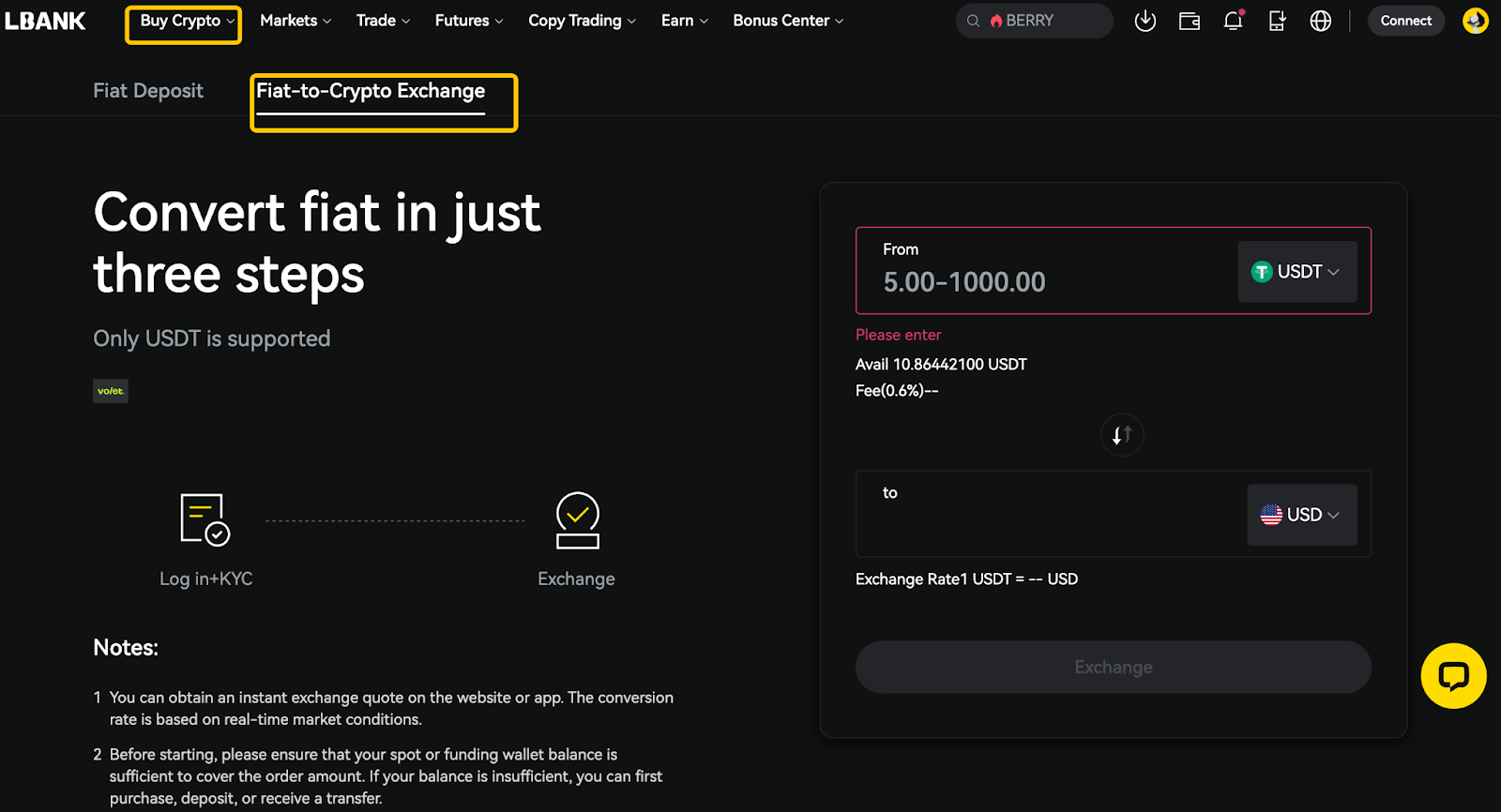Switch to the Fiat Deposit tab
This screenshot has width=1501, height=812.
[x=148, y=91]
